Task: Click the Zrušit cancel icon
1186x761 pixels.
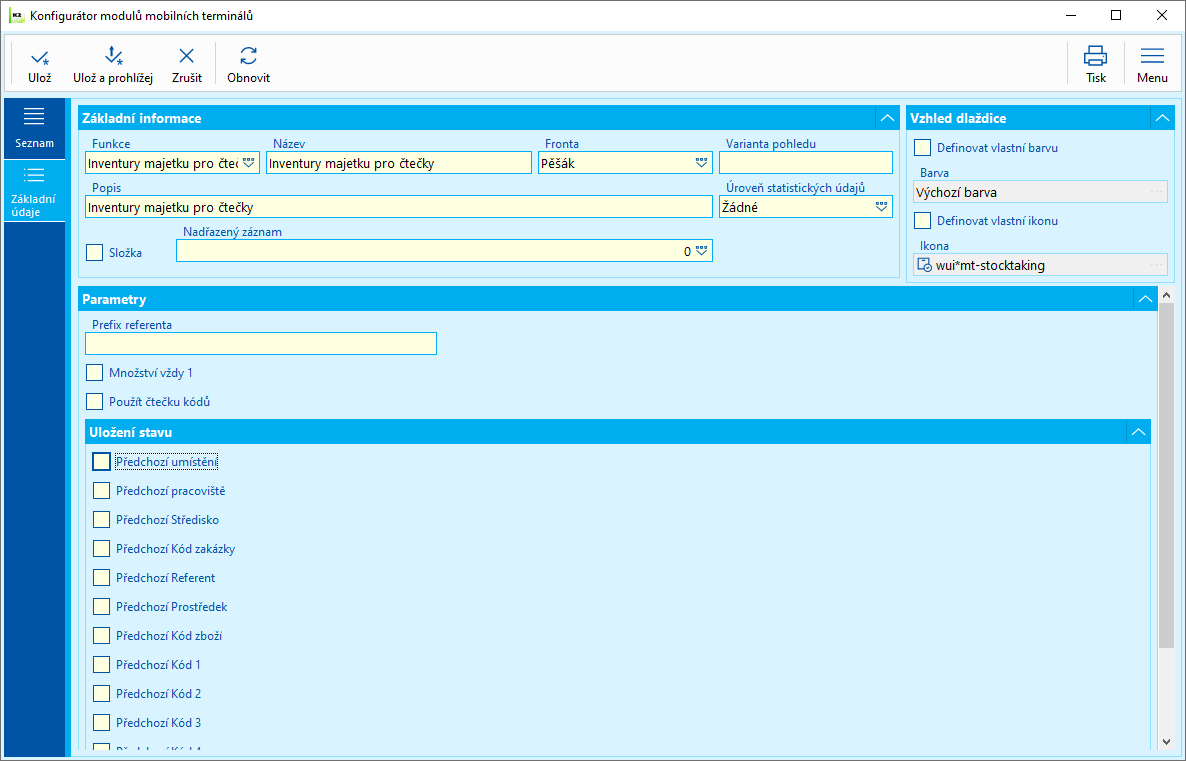Action: pos(186,56)
